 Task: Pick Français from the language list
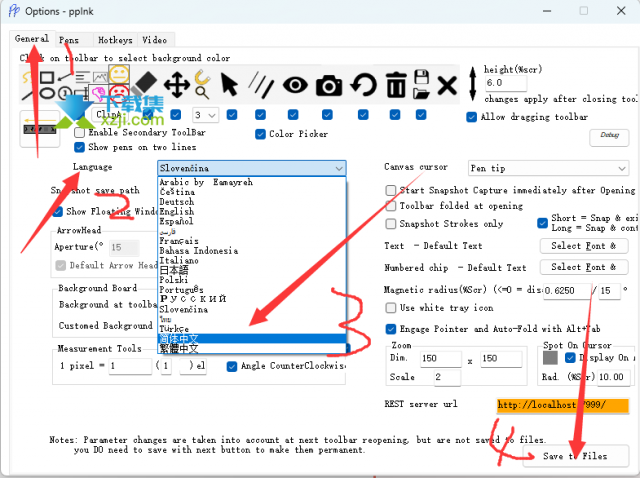pyautogui.click(x=252, y=241)
